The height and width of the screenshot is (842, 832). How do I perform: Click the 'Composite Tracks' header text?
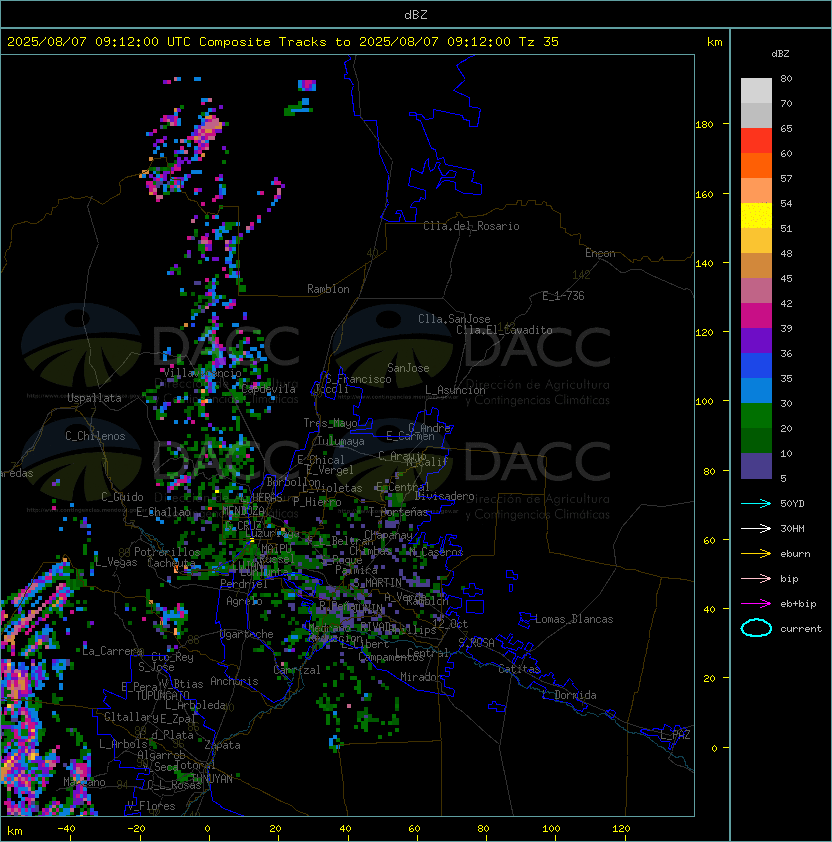pyautogui.click(x=263, y=42)
